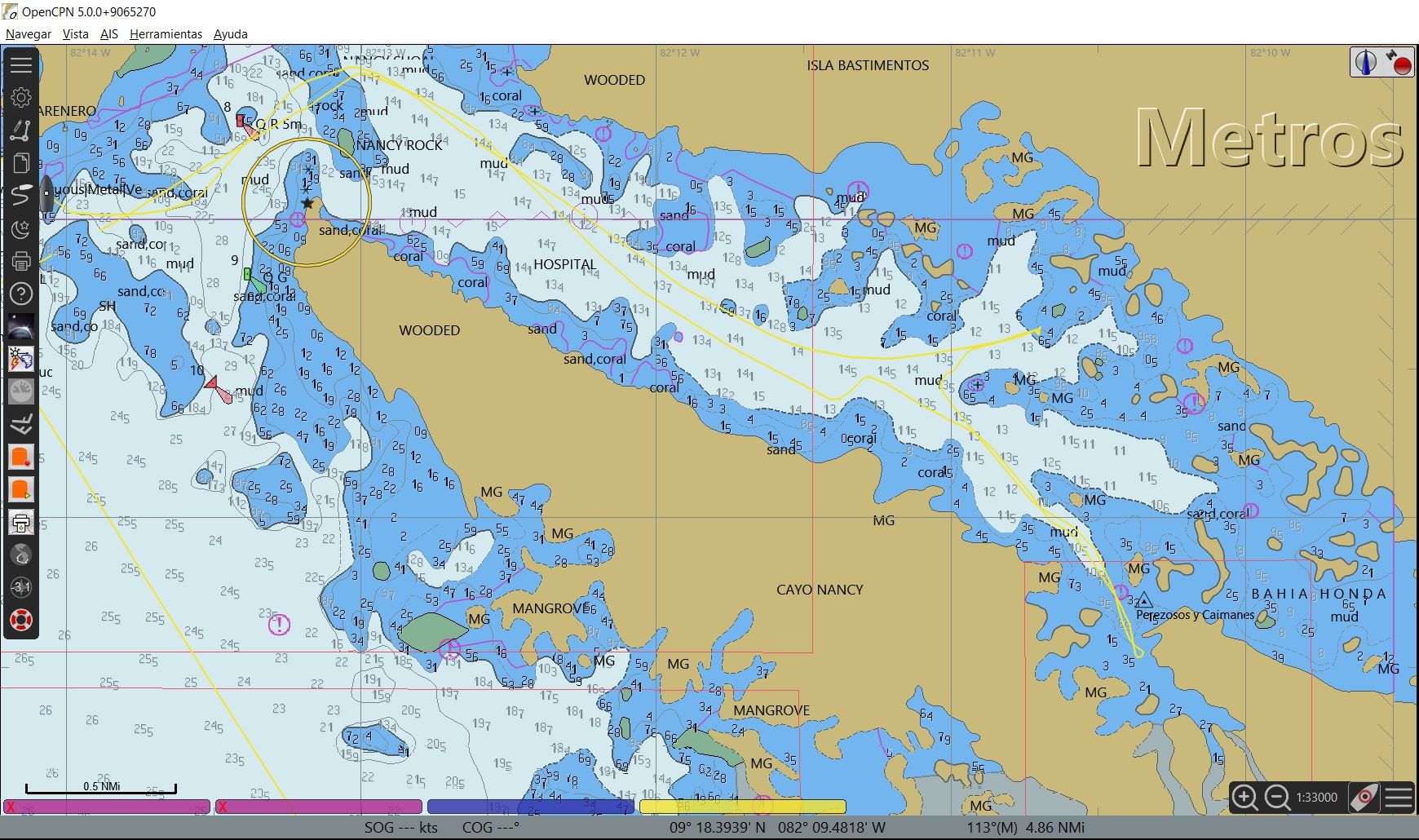1419x840 pixels.
Task: Select the yellow chart bar segment
Action: point(743,807)
